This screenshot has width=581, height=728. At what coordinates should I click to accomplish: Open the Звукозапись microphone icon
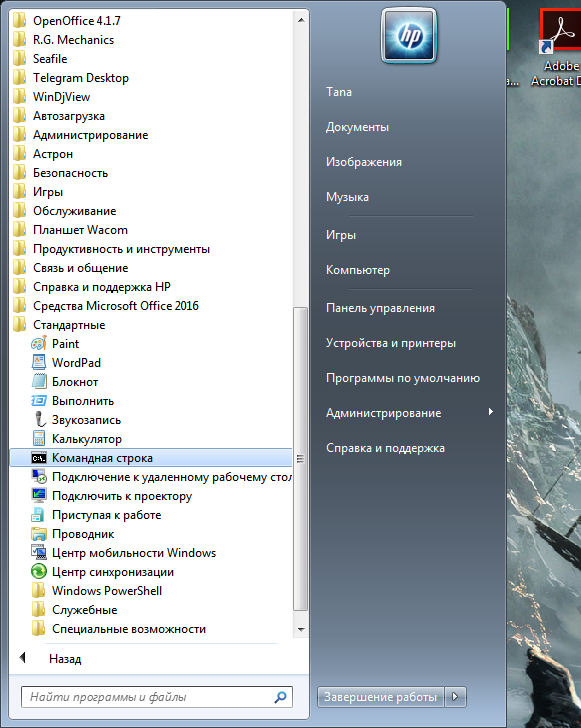coord(39,420)
